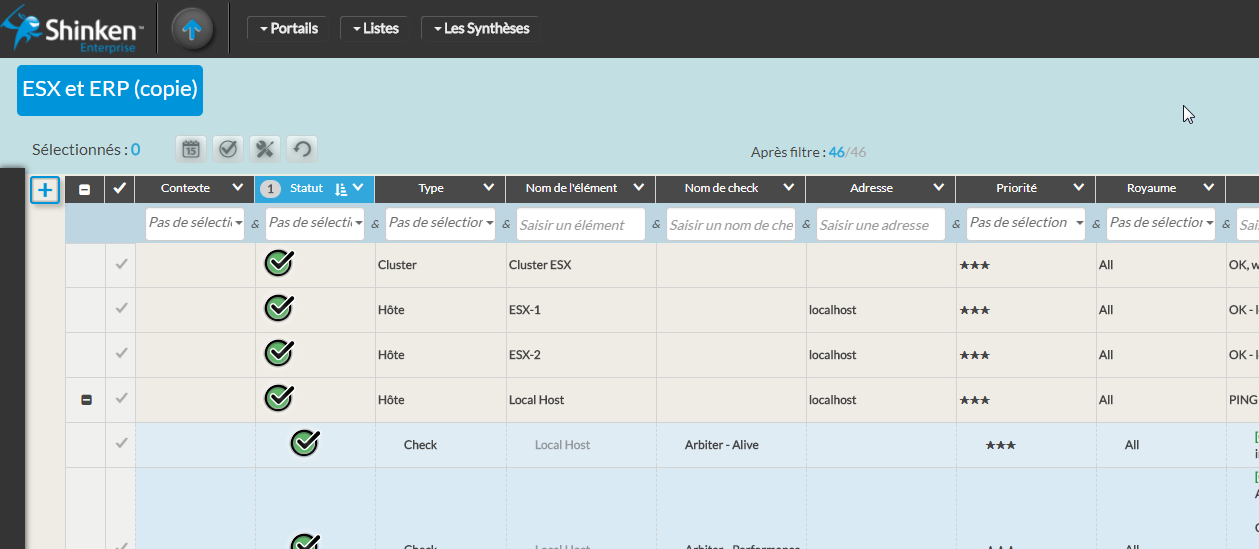The width and height of the screenshot is (1259, 549).
Task: Click the sort icon in Statut header
Action: tap(341, 188)
